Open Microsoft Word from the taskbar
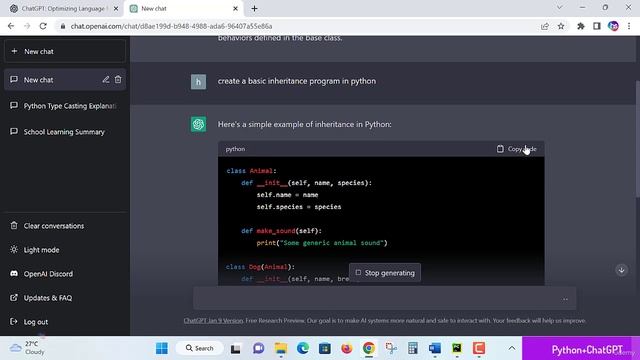The width and height of the screenshot is (640, 360). click(435, 348)
